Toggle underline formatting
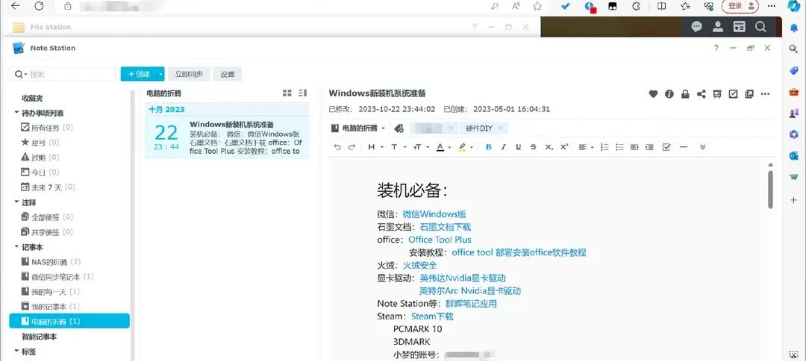Screen dimensions: 811x361 click(518, 147)
